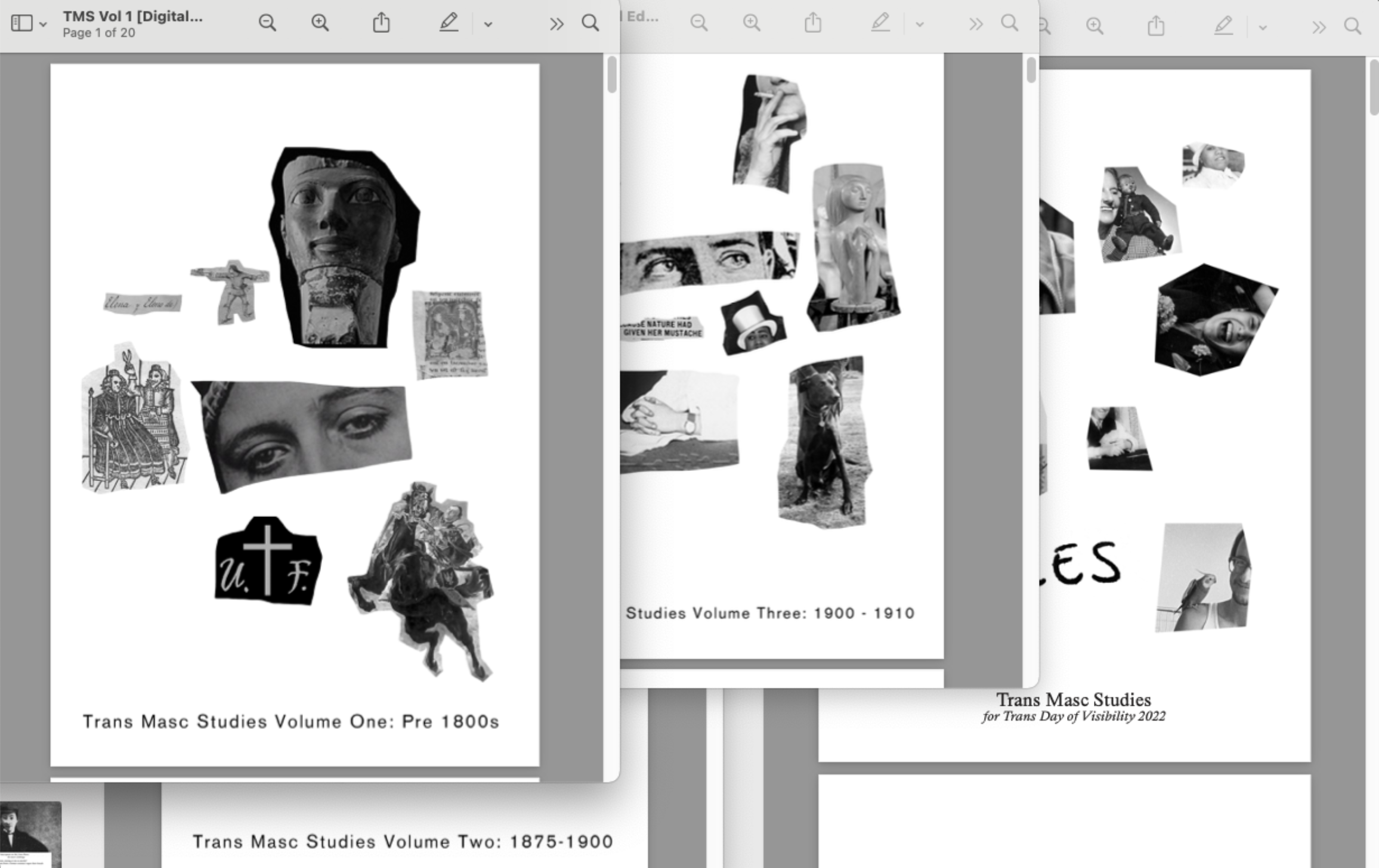Viewport: 1379px width, 868px height.
Task: Expand markup options chevron in the Volume Three window
Action: [920, 24]
